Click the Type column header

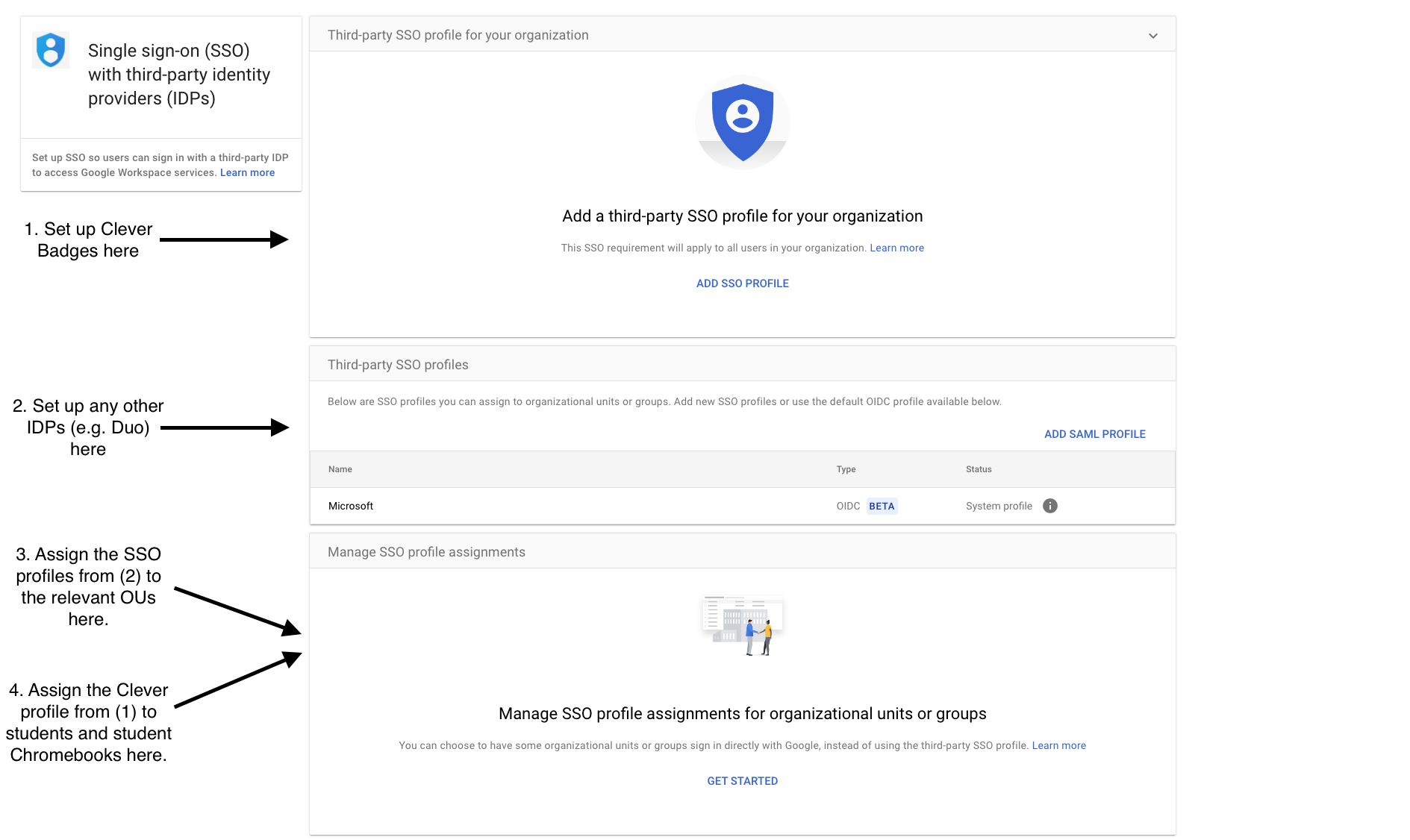tap(846, 469)
